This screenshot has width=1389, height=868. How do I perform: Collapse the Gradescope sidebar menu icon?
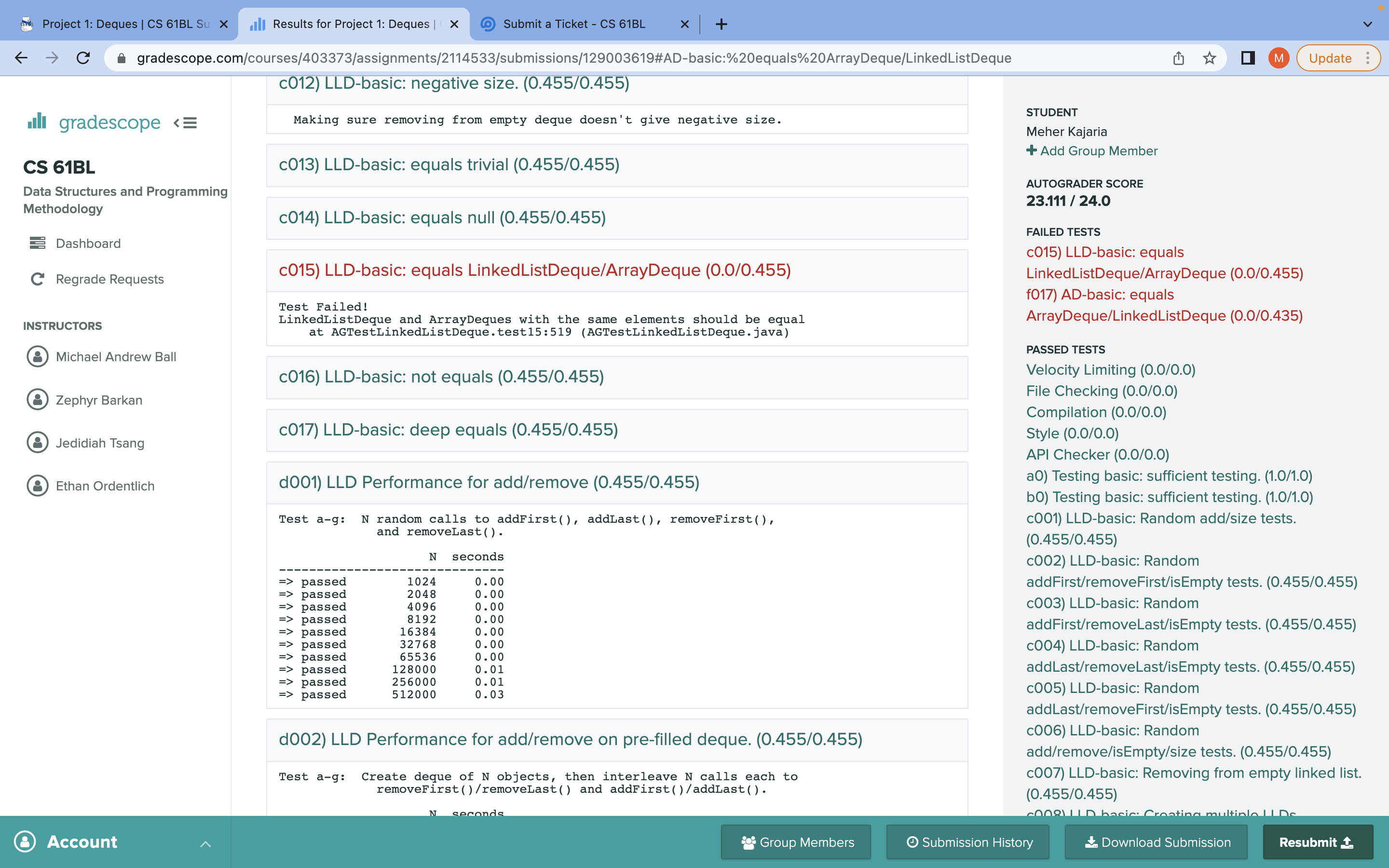(185, 123)
